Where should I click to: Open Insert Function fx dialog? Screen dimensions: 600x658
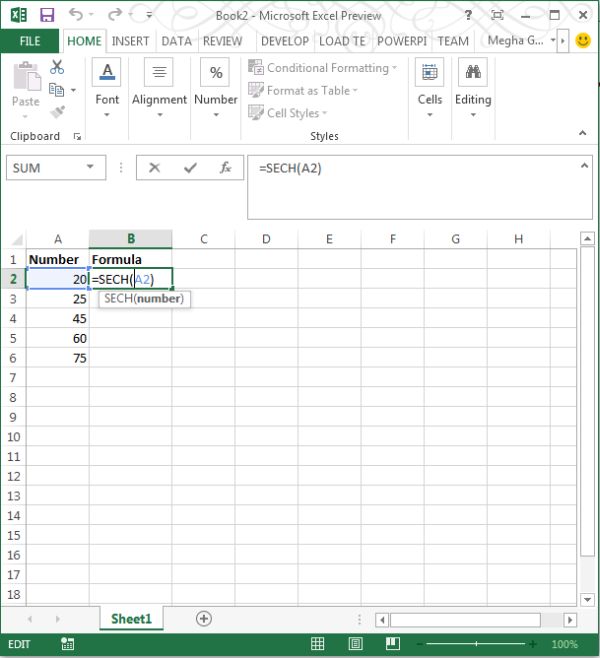[x=225, y=168]
